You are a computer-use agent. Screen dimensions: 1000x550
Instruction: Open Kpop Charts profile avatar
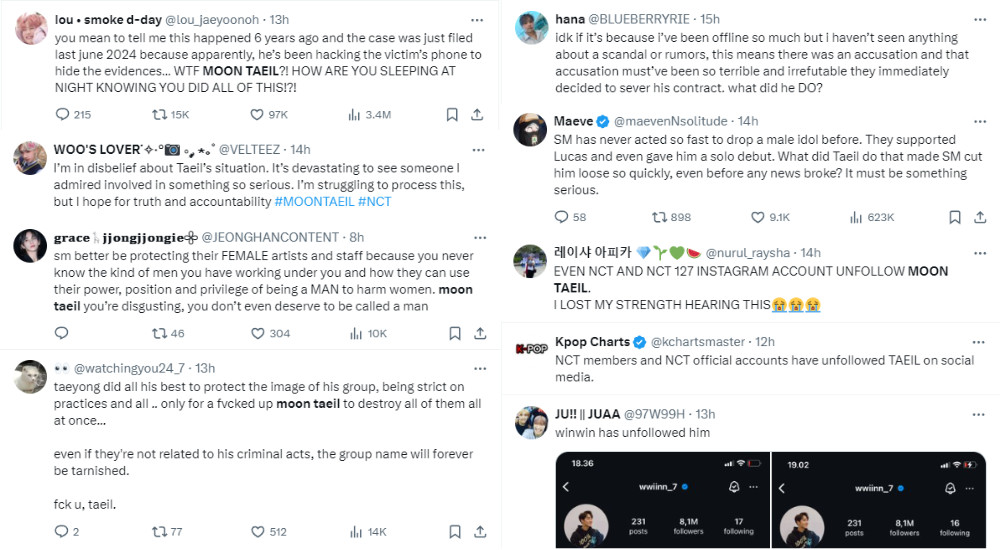point(531,349)
